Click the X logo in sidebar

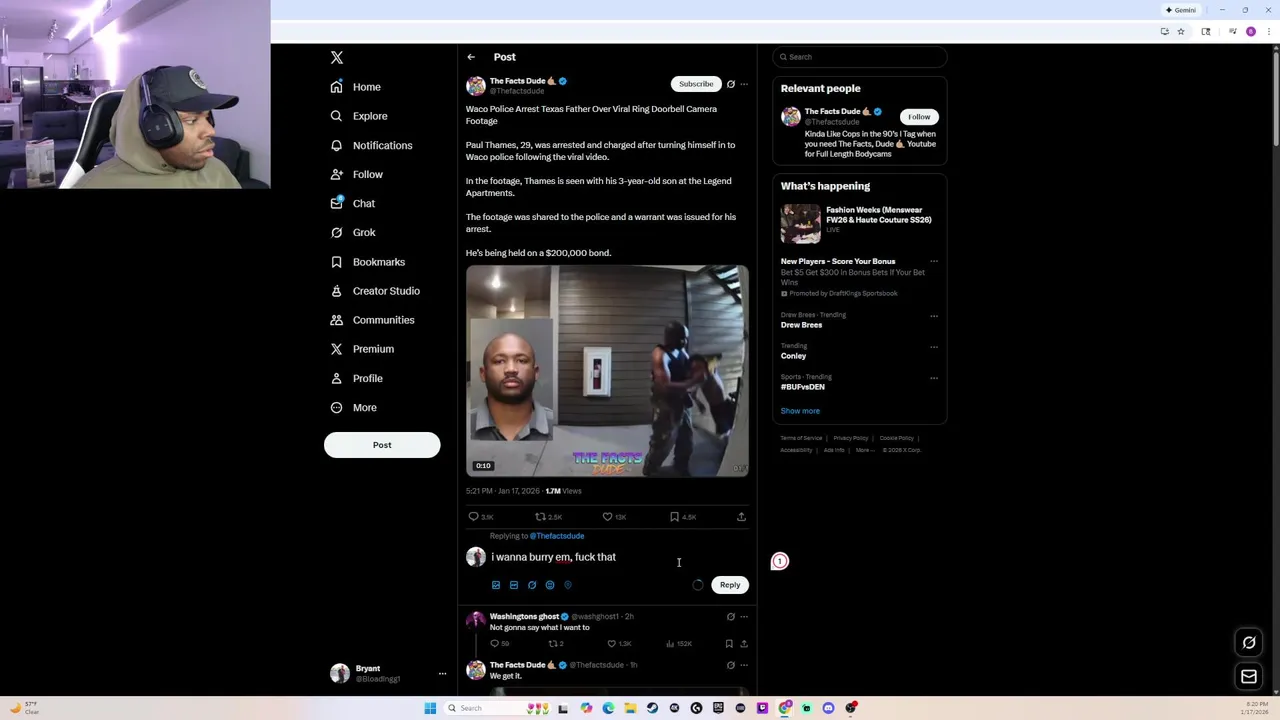click(337, 58)
